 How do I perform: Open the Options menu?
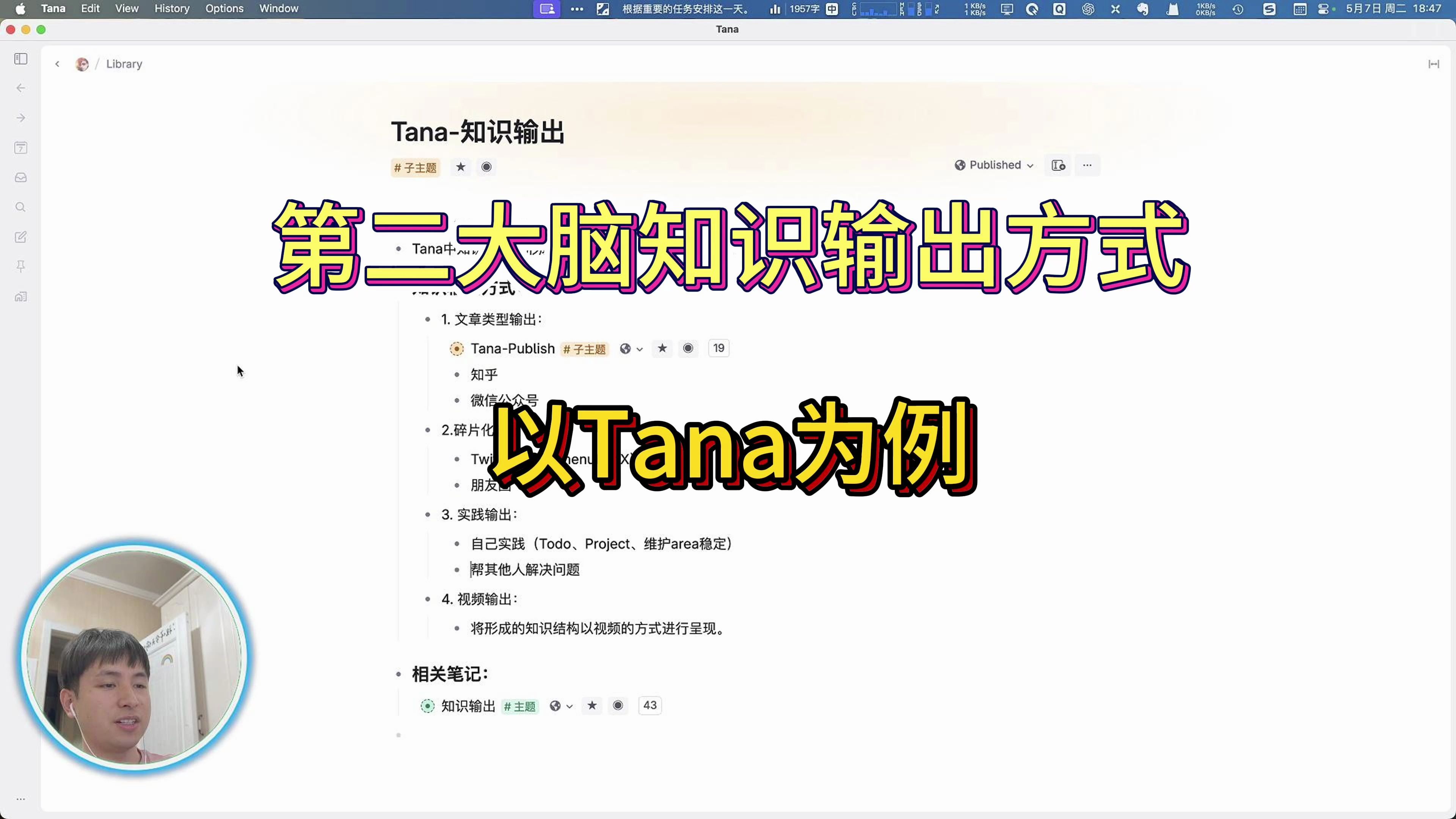[224, 8]
